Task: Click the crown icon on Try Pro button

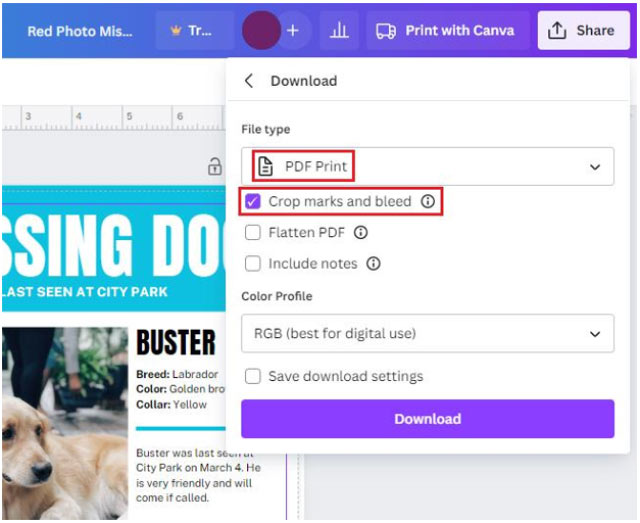Action: [x=176, y=31]
